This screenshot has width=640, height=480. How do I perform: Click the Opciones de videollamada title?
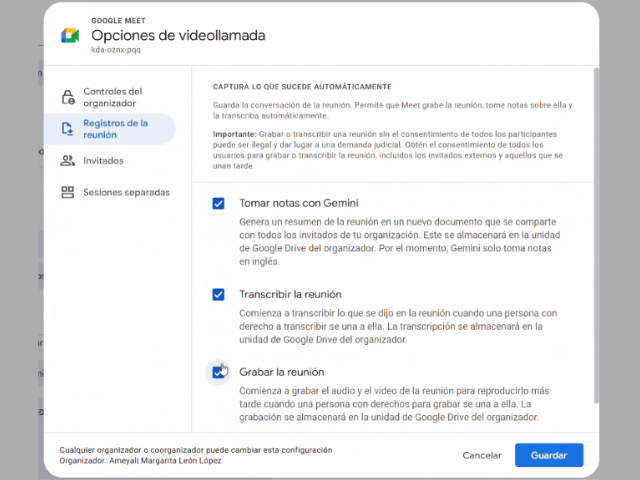pos(178,36)
